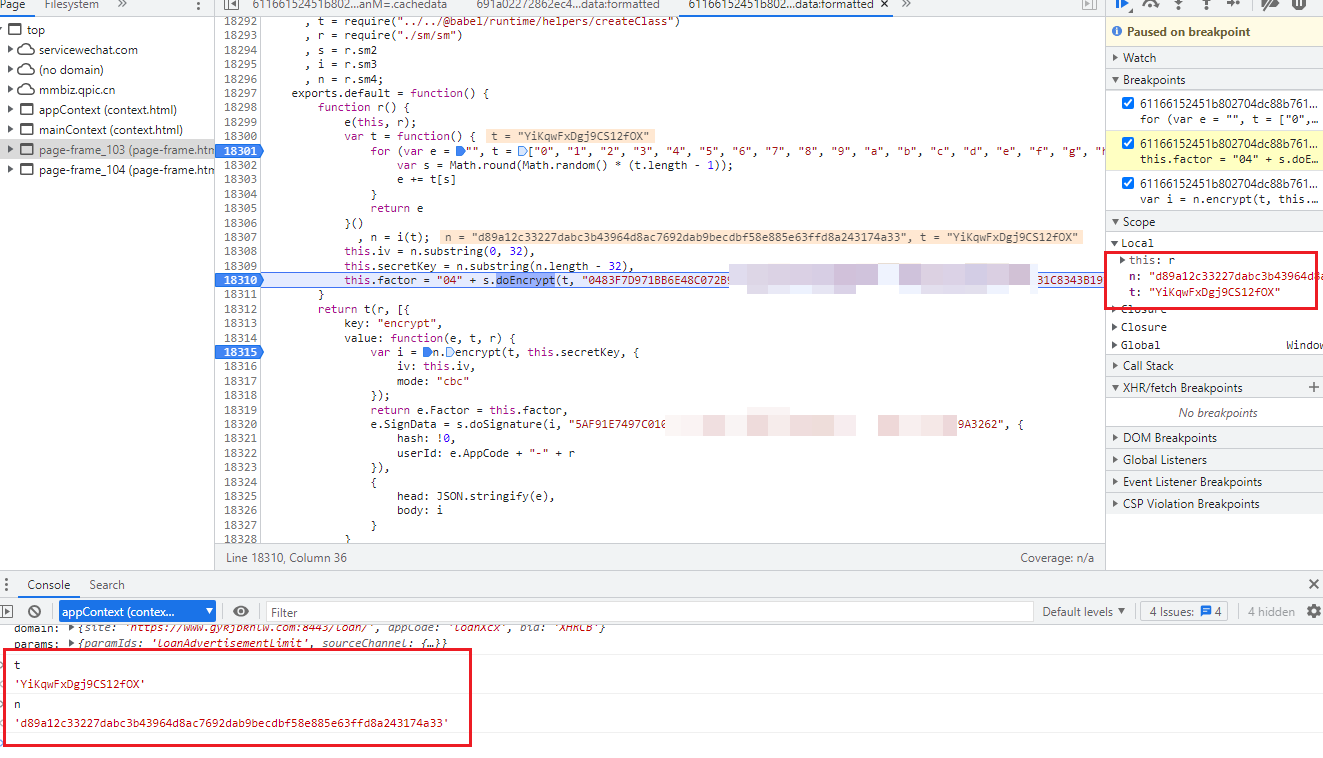Uncheck the 'var i = n.encrypt' breakpoint
Viewport: 1323px width, 758px height.
1128,183
